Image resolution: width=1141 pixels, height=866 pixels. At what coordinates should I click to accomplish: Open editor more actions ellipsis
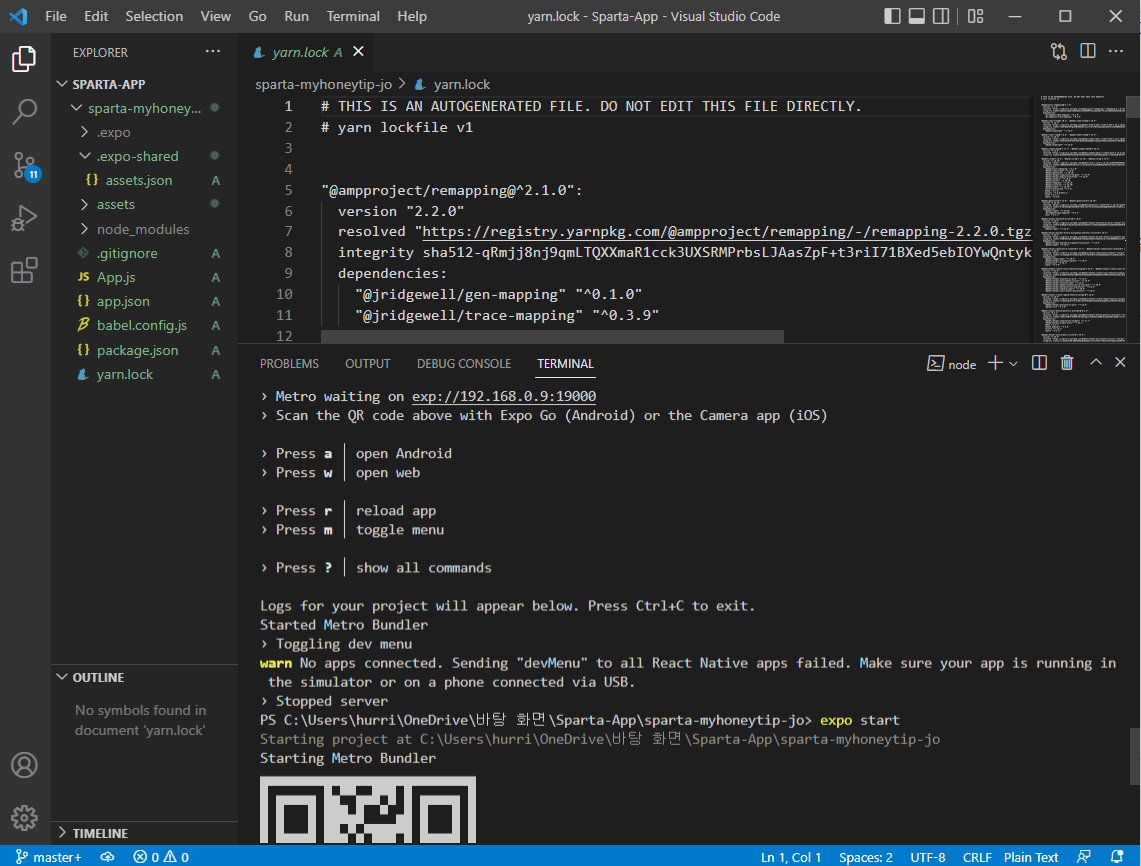pyautogui.click(x=1116, y=52)
